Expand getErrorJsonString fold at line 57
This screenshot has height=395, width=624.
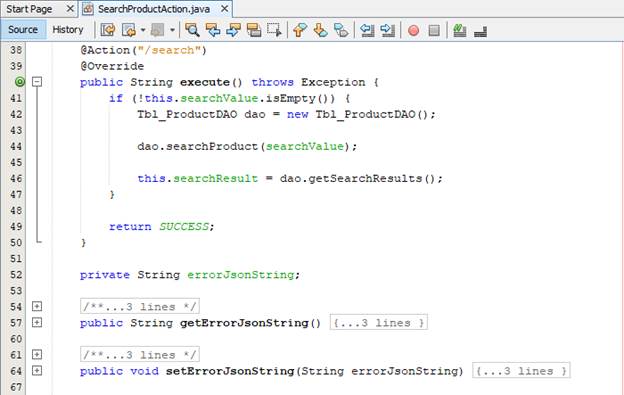37,322
